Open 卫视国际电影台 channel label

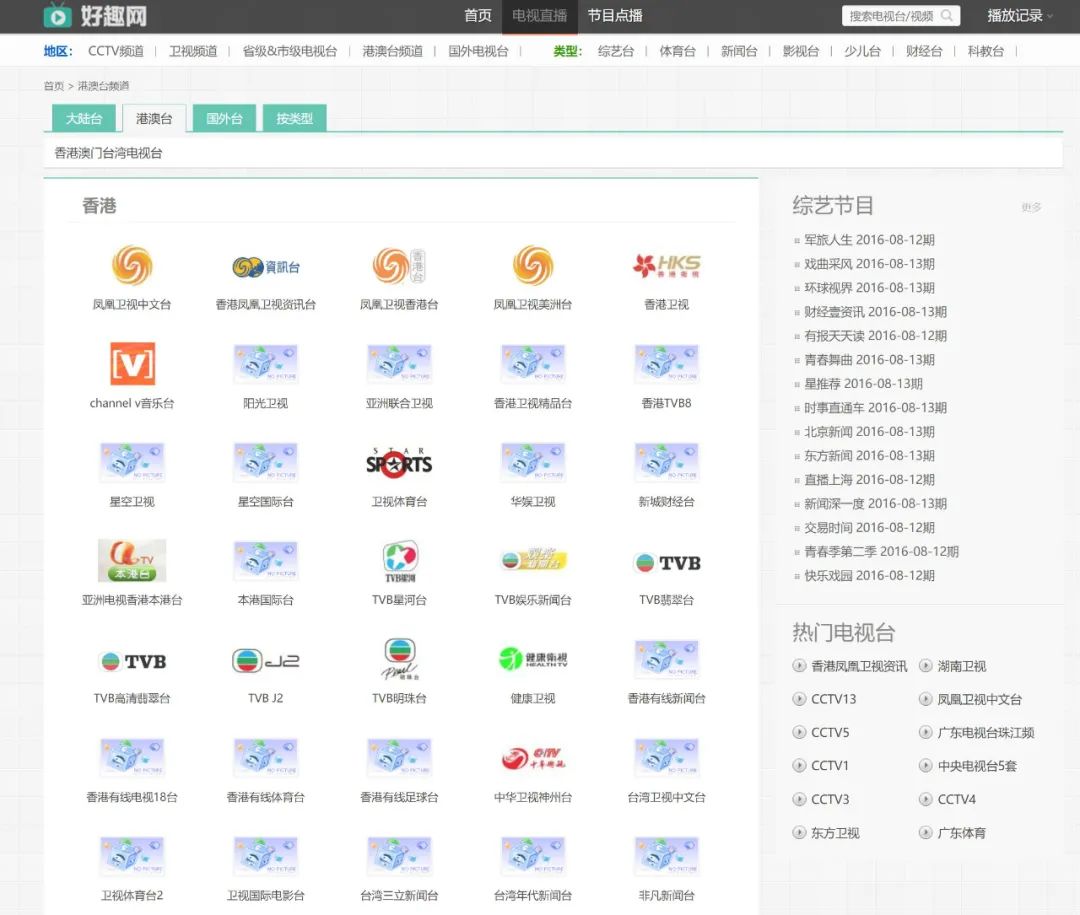coord(266,895)
